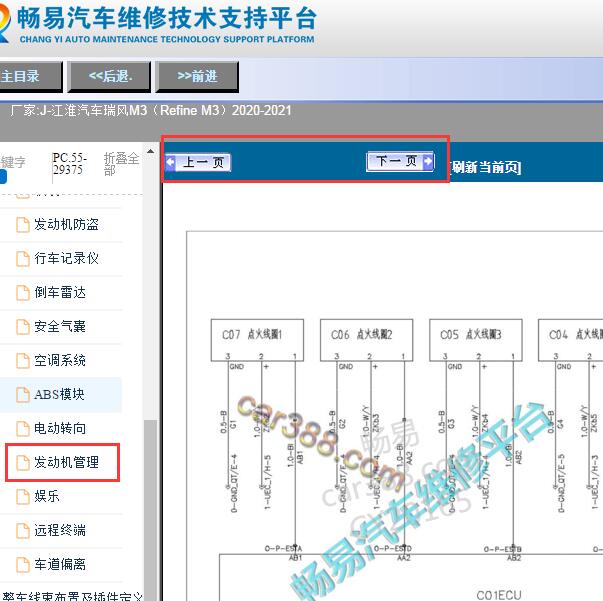Click the C07 点火线圈1 component box
The image size is (603, 601).
coord(257,340)
